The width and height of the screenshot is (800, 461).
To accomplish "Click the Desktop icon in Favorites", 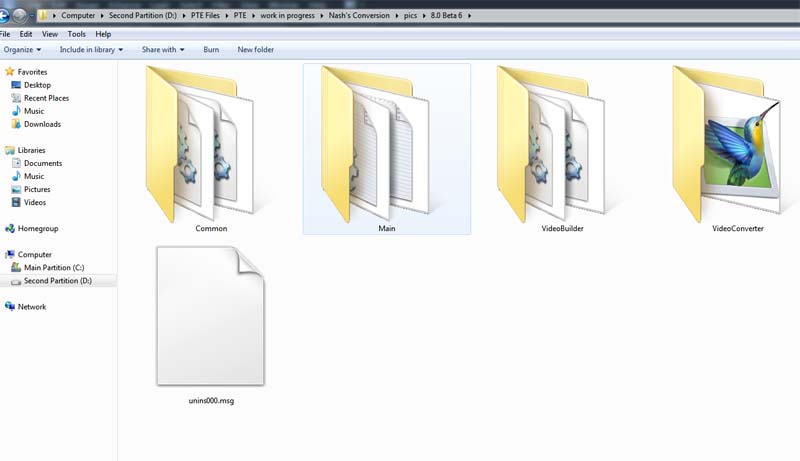I will (x=16, y=85).
